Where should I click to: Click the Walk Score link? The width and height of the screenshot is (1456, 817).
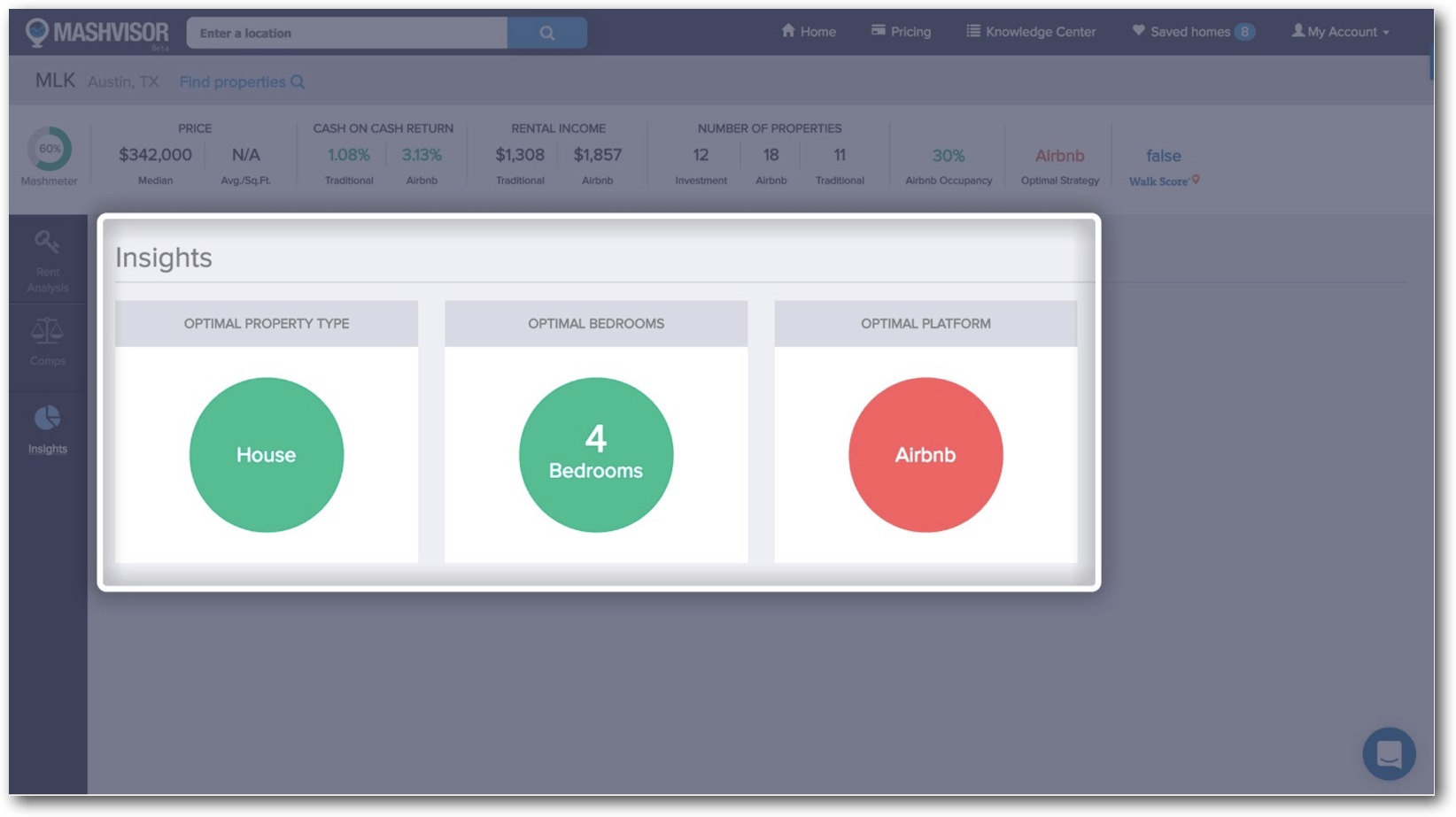[x=1164, y=181]
